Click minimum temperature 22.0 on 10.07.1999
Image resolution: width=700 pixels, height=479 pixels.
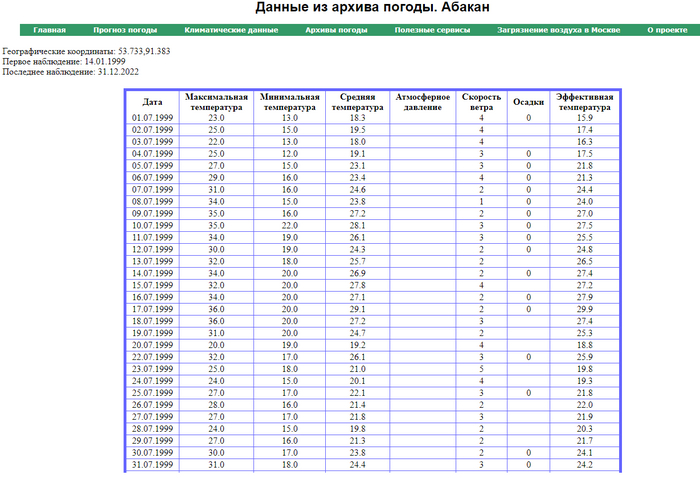pyautogui.click(x=290, y=225)
